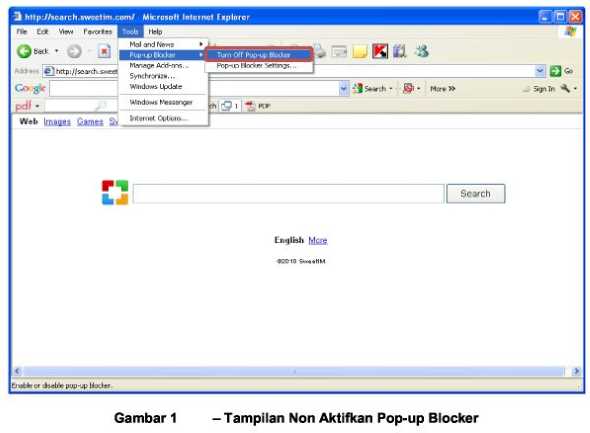
Task: Open Internet Options
Action: (x=164, y=118)
